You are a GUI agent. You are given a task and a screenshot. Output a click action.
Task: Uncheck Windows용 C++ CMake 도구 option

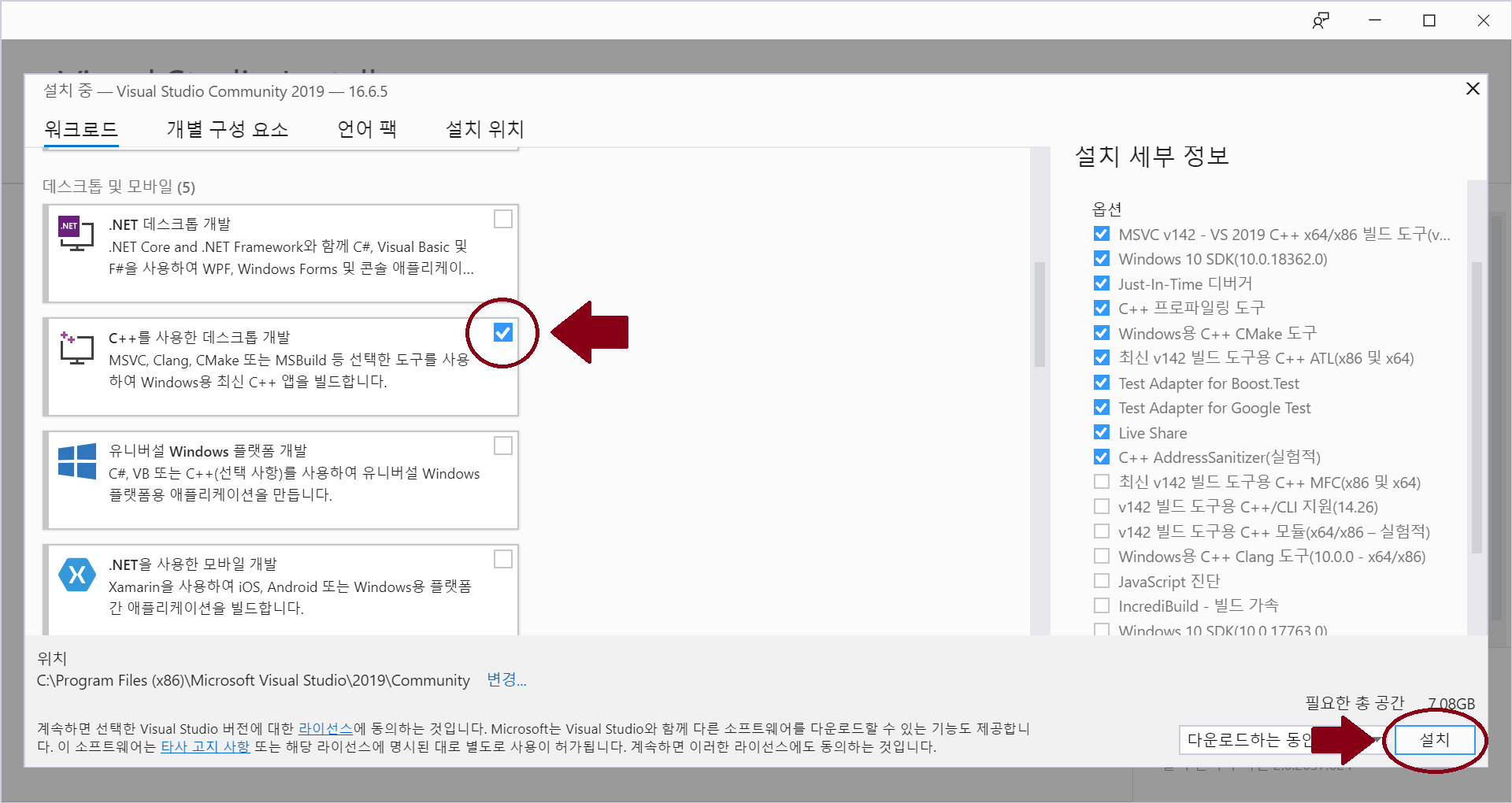(x=1102, y=333)
